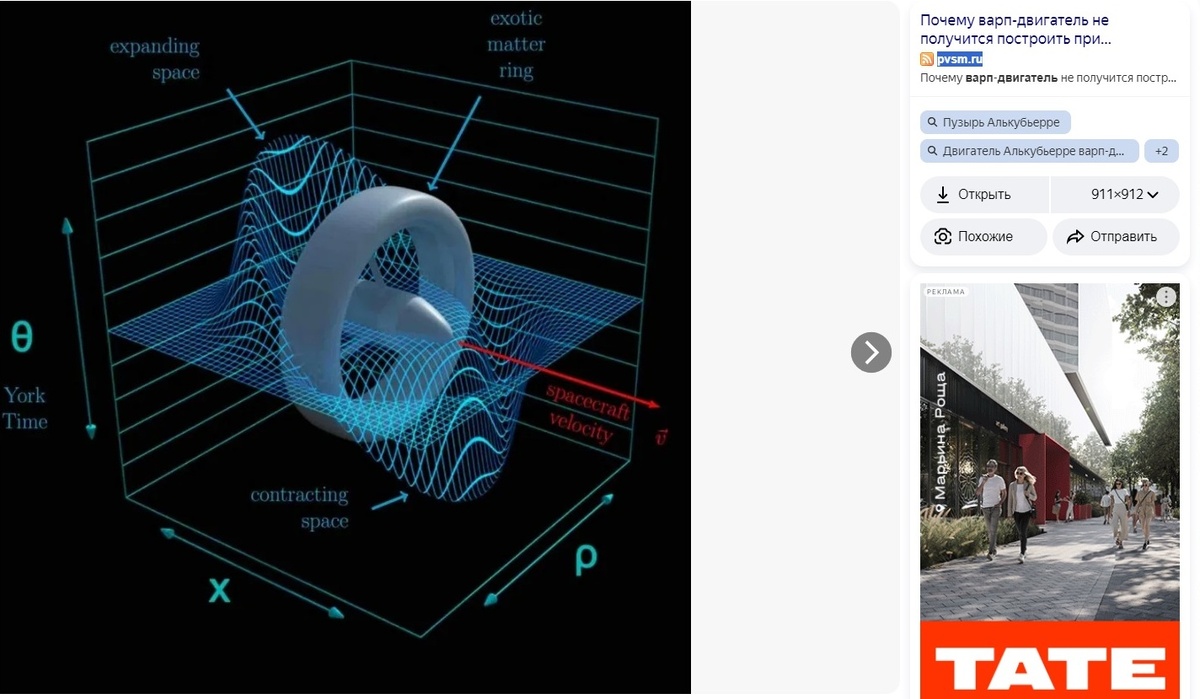Click the magnifier icon in Пузырь Алькубьерре tag
The image size is (1200, 699).
pos(933,122)
